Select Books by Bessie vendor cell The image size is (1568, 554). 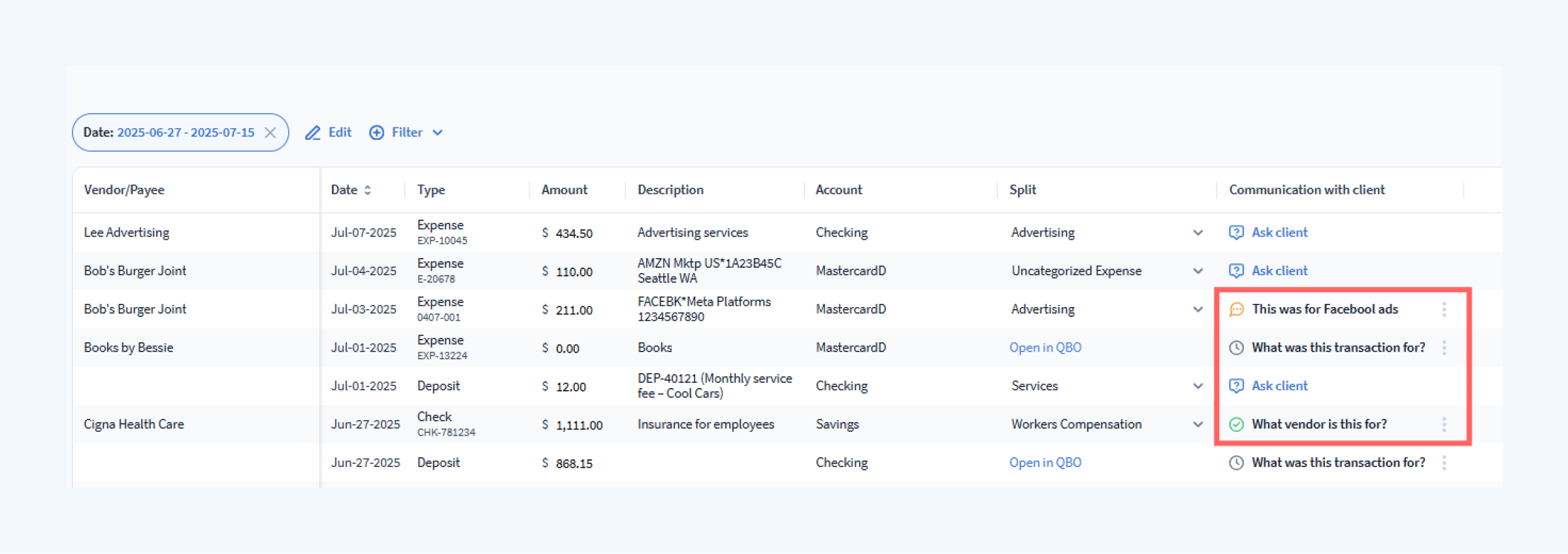[128, 348]
